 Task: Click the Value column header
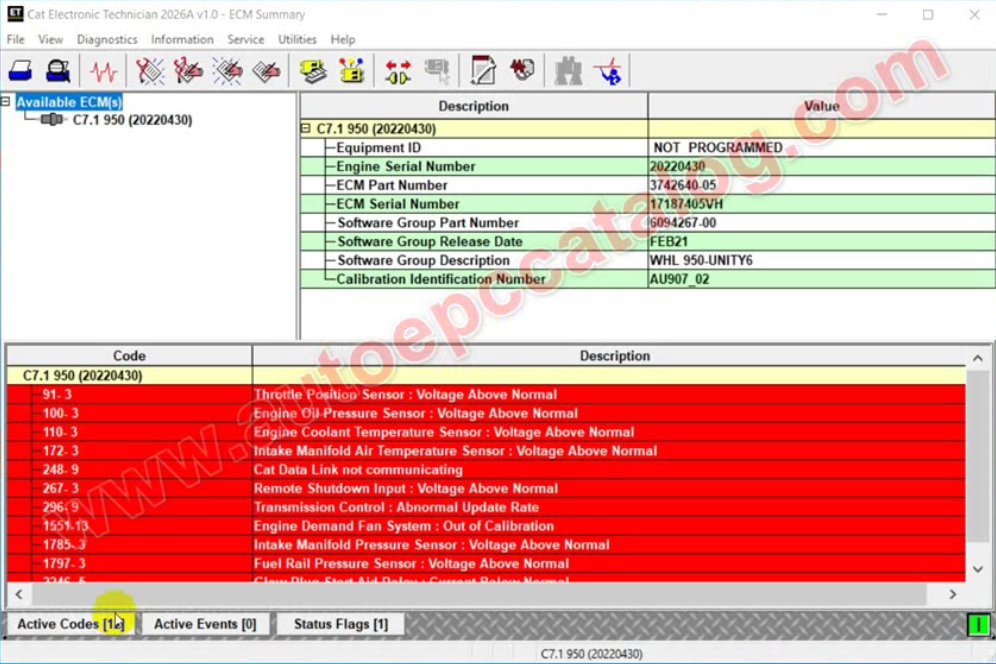coord(821,106)
